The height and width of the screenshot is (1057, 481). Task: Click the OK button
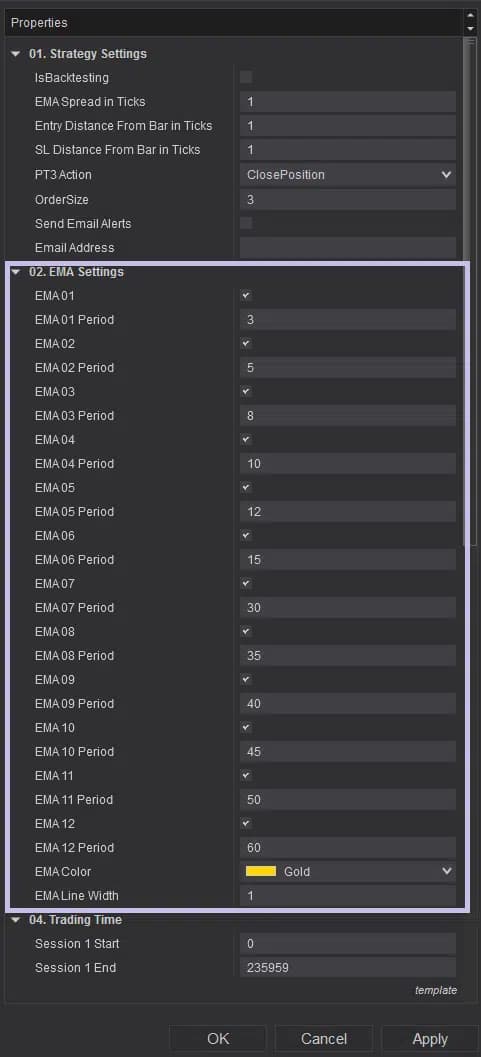218,1039
